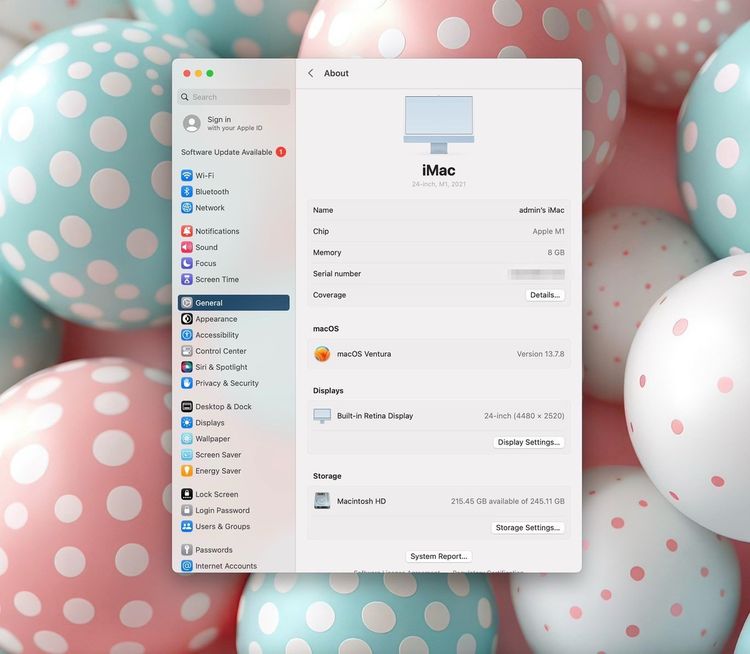Screen dimensions: 750x654
Task: Open the Focus moon icon
Action: tap(187, 263)
